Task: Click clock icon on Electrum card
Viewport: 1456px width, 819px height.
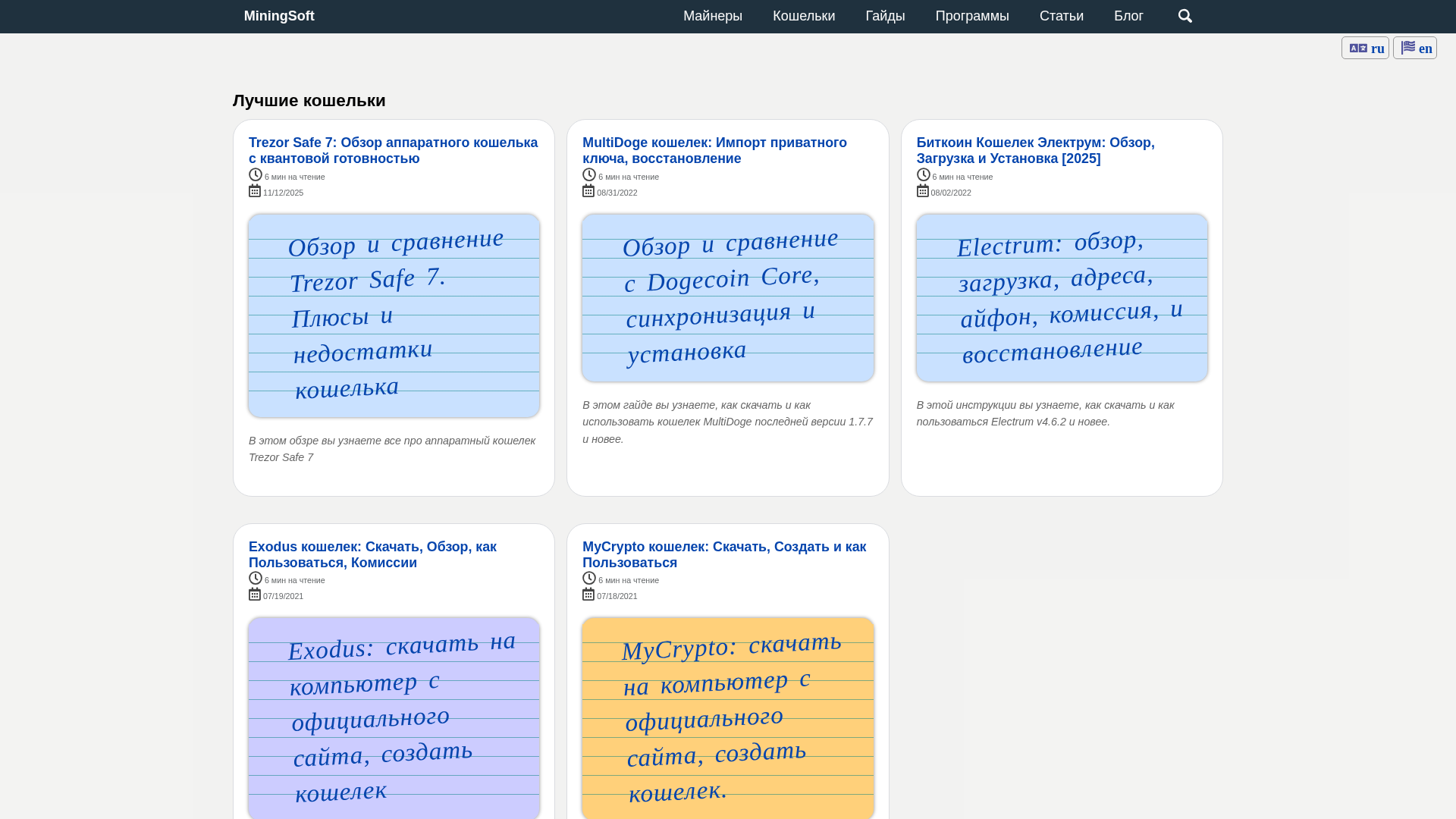Action: click(x=924, y=174)
